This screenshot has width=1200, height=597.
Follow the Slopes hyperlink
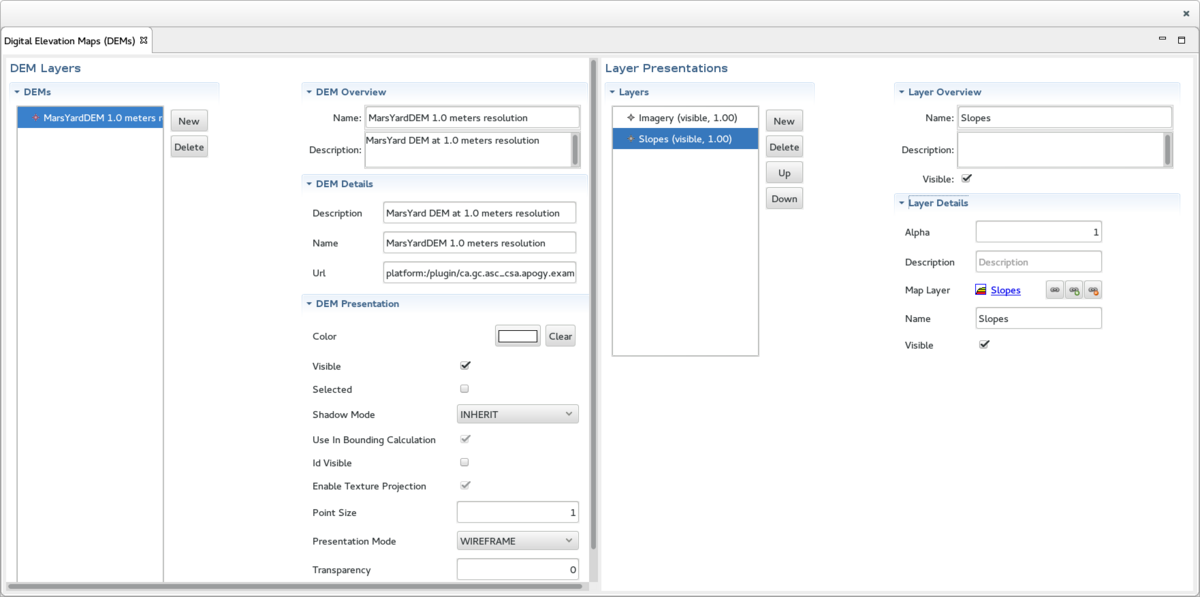click(x=1005, y=290)
